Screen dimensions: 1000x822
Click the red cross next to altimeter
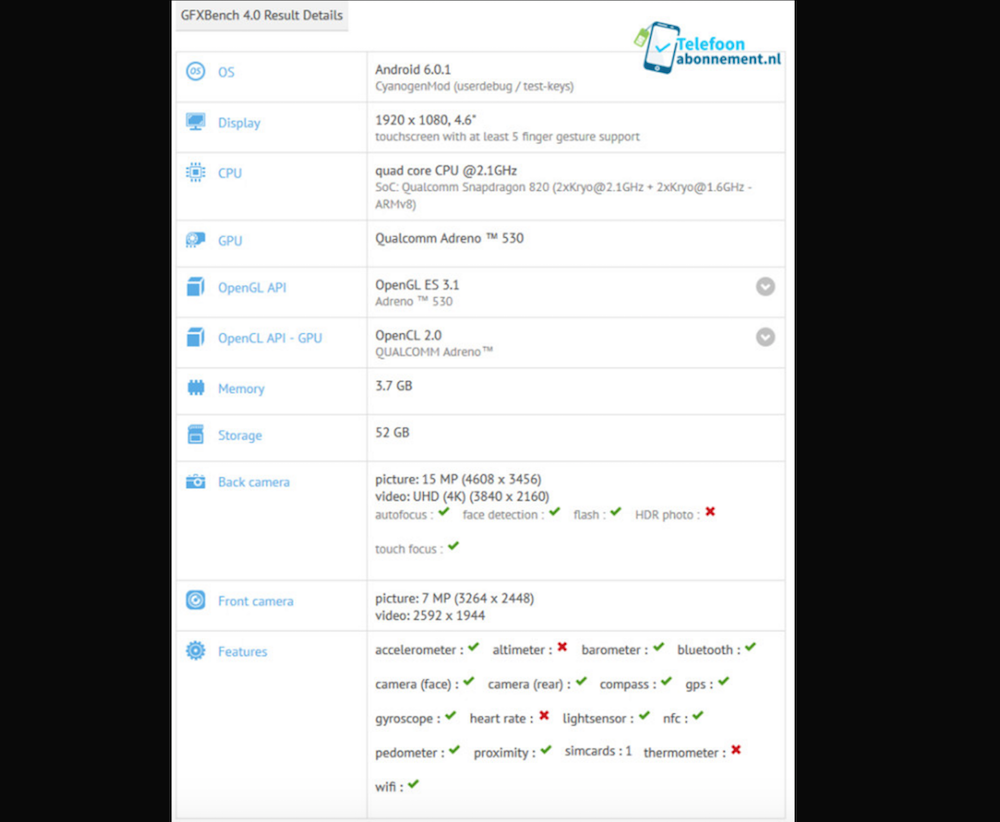tap(562, 647)
